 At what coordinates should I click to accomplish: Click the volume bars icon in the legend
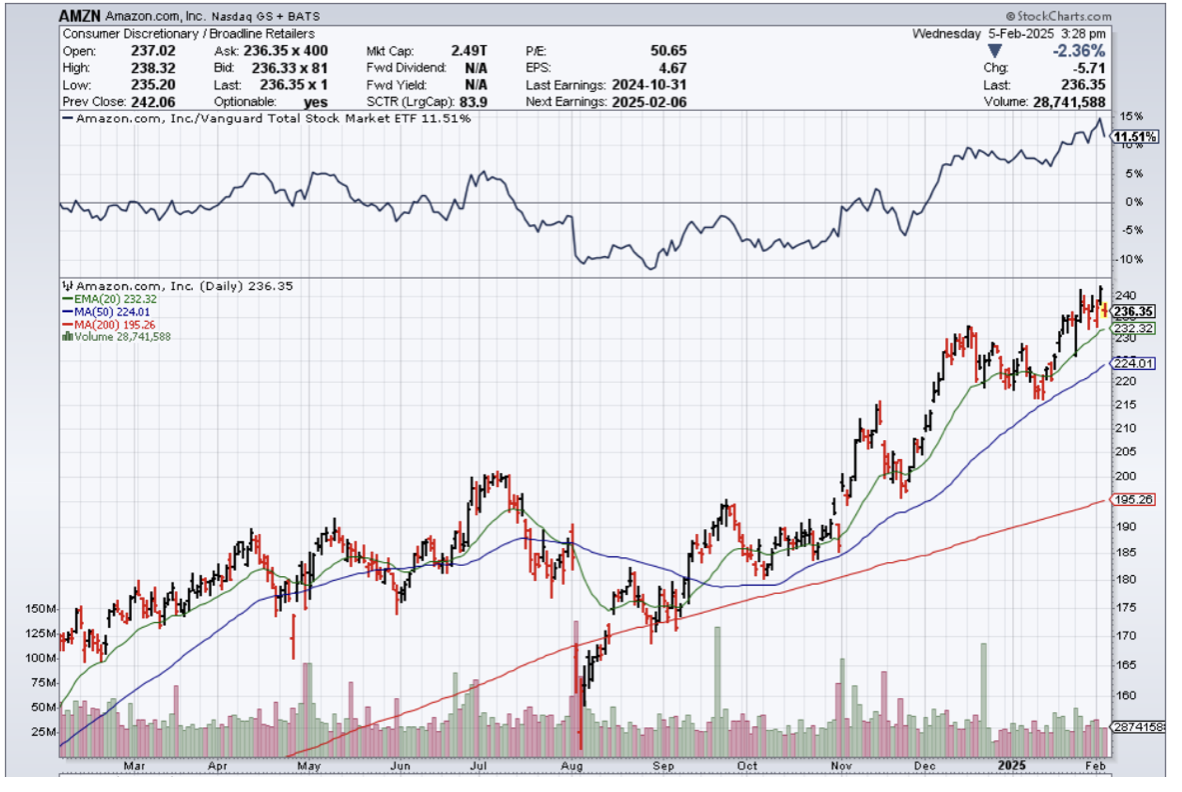coord(68,337)
